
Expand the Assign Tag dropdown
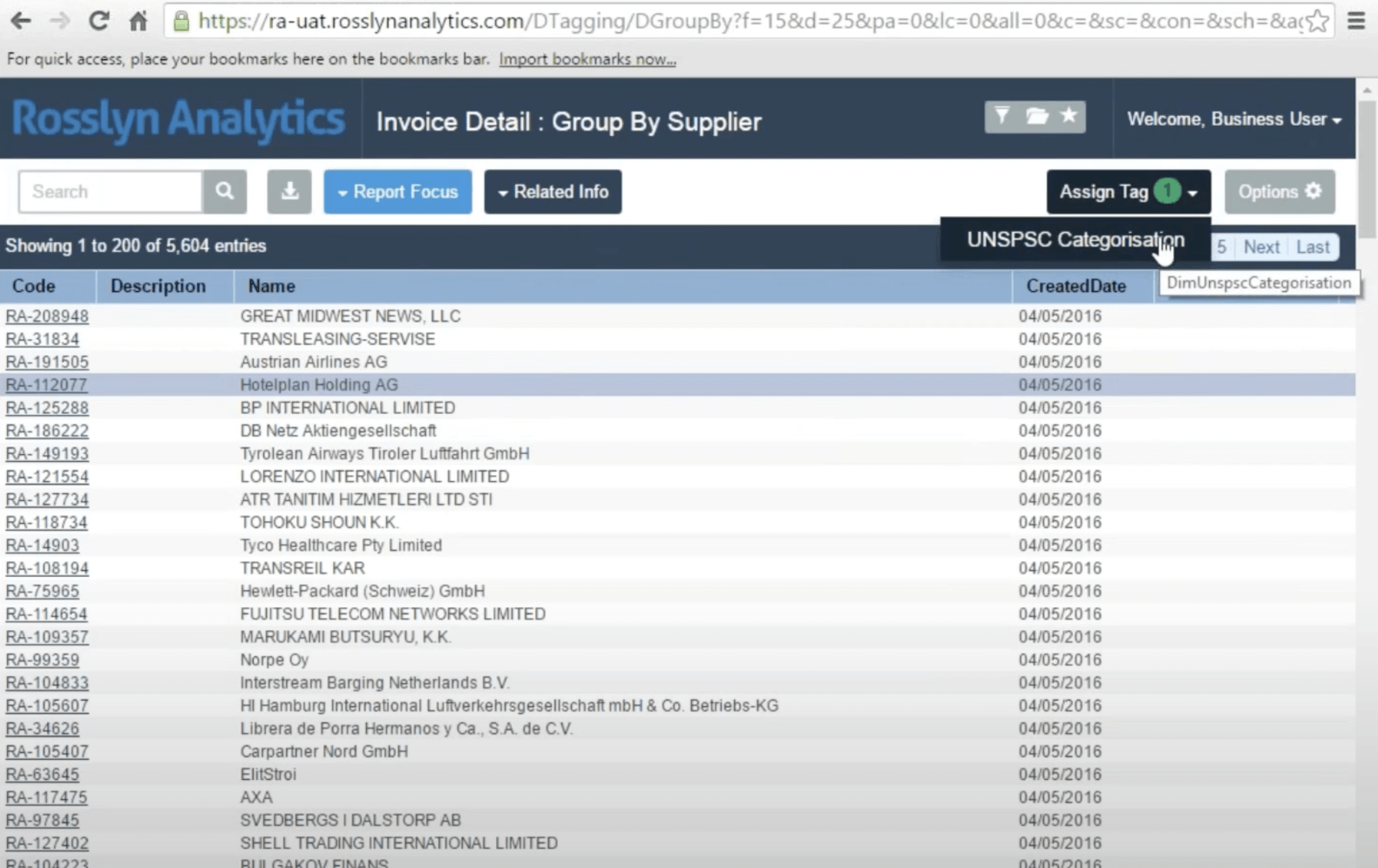(1128, 192)
